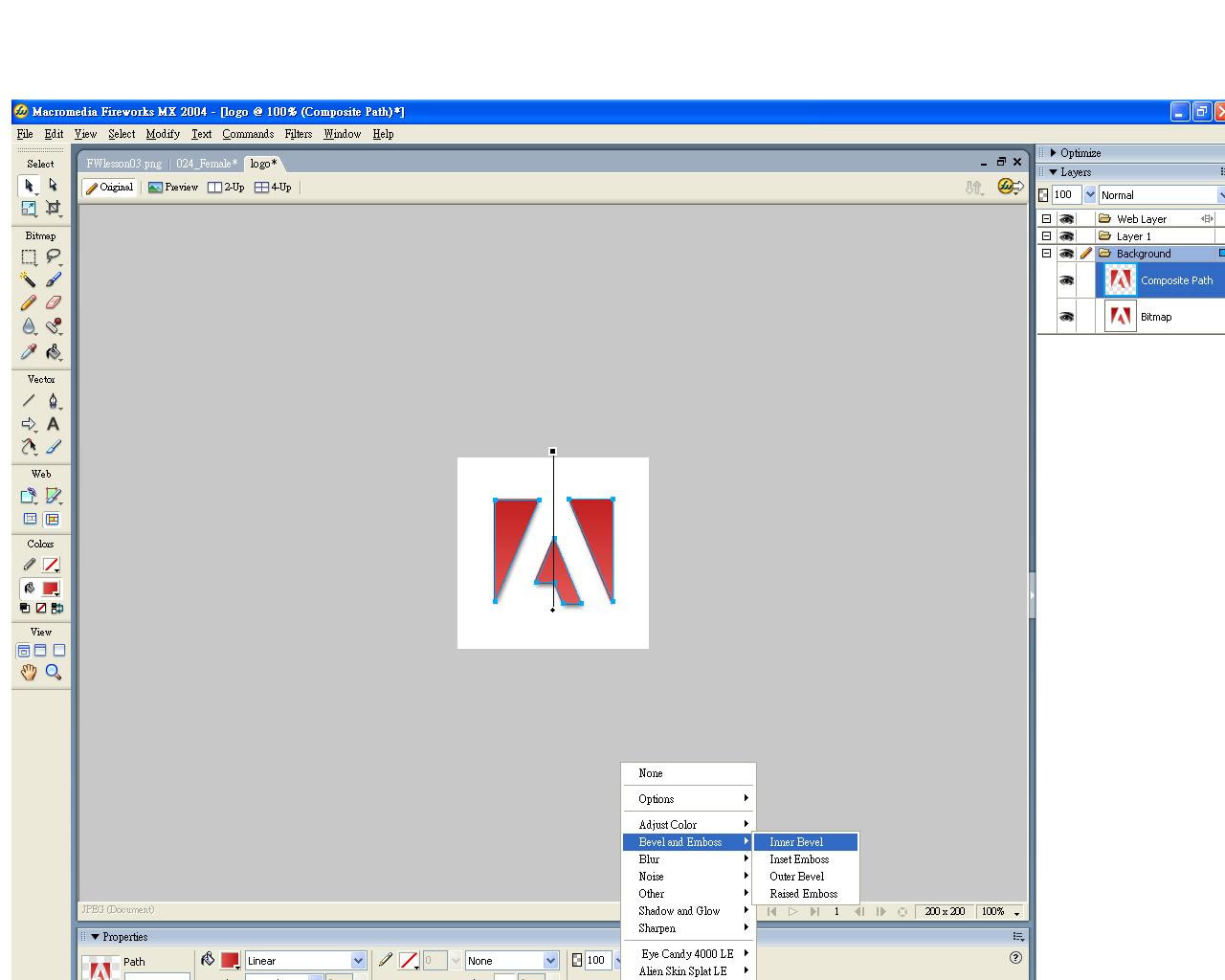Swap stroke and fill colors
This screenshot has height=980, width=1225.
[57, 608]
